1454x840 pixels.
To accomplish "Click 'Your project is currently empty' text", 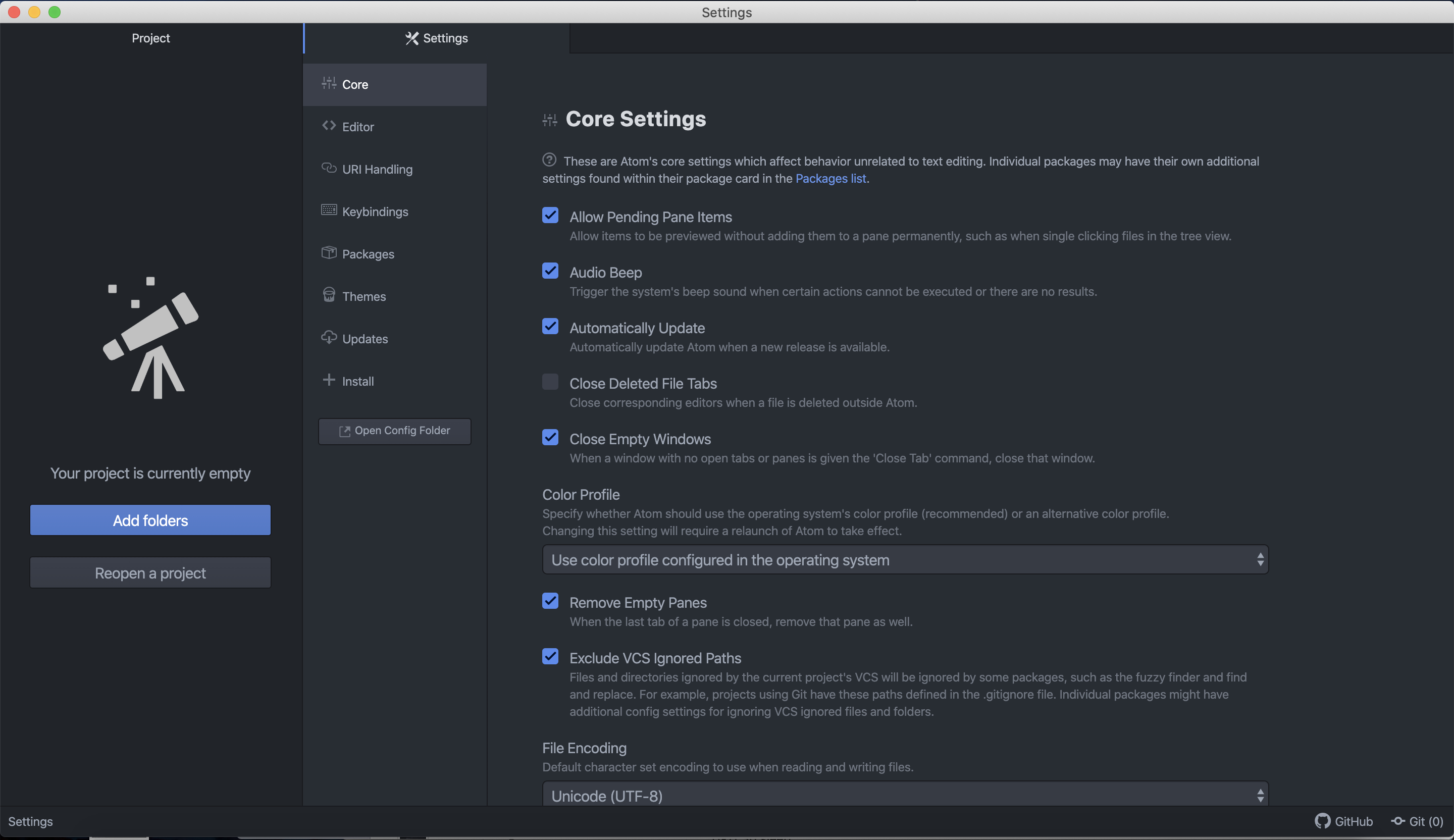I will tap(150, 473).
